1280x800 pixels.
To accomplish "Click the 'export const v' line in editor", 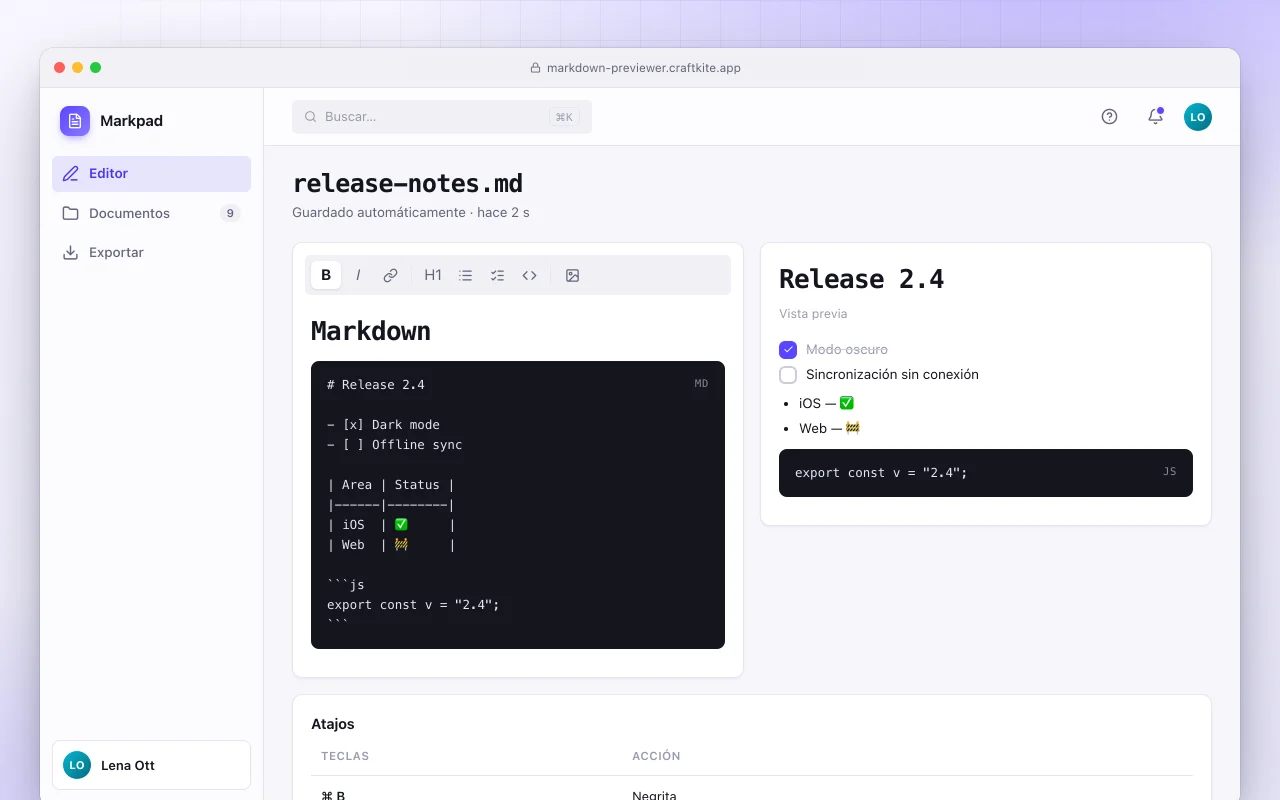I will point(413,605).
